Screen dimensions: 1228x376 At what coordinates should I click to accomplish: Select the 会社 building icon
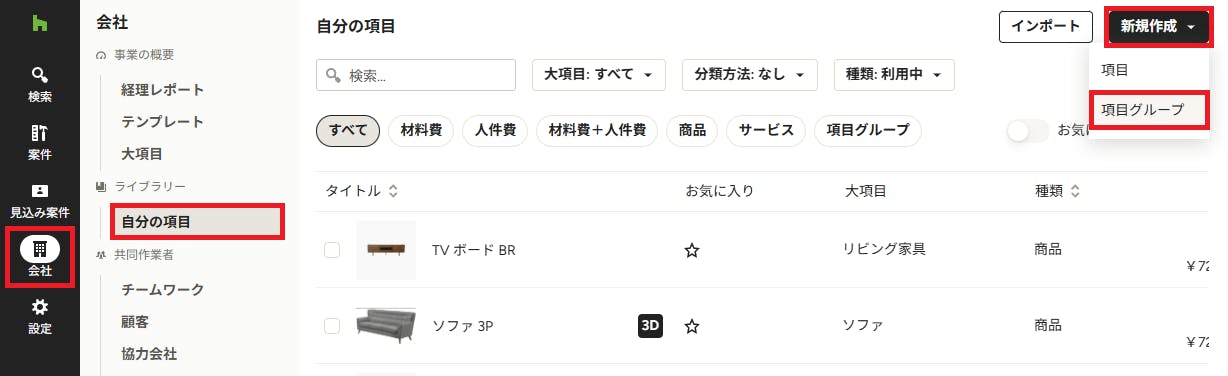tap(40, 247)
